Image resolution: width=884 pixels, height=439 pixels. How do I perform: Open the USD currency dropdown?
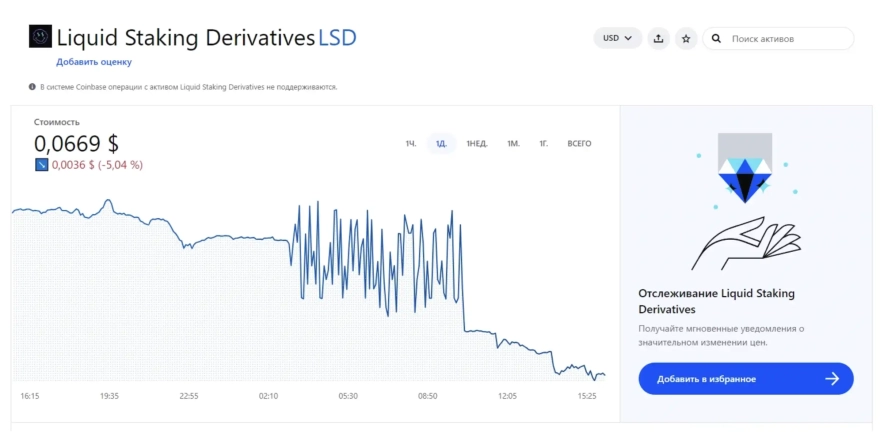pyautogui.click(x=617, y=39)
